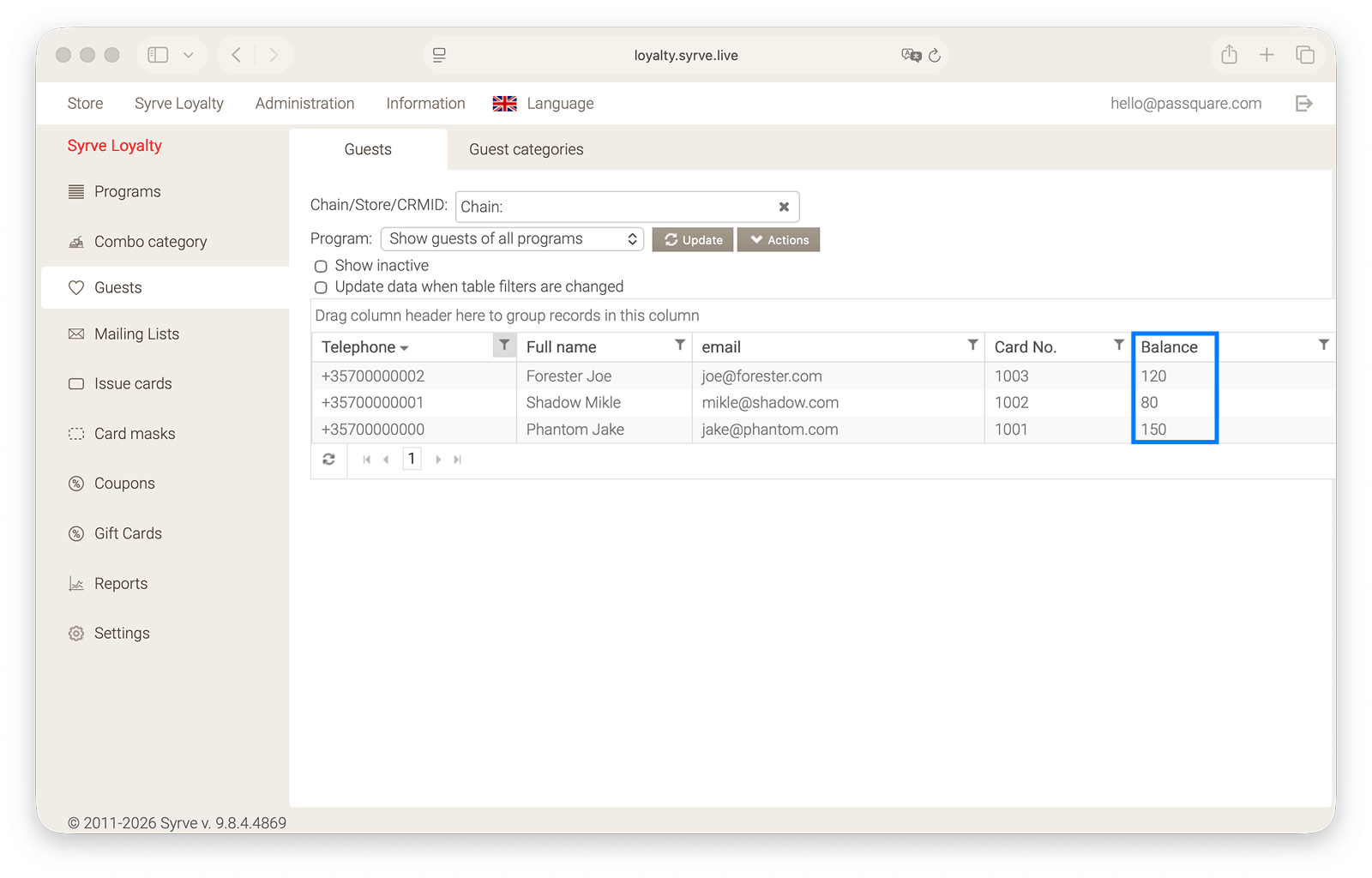
Task: Click telephone +35700000001 cell
Action: click(x=373, y=403)
